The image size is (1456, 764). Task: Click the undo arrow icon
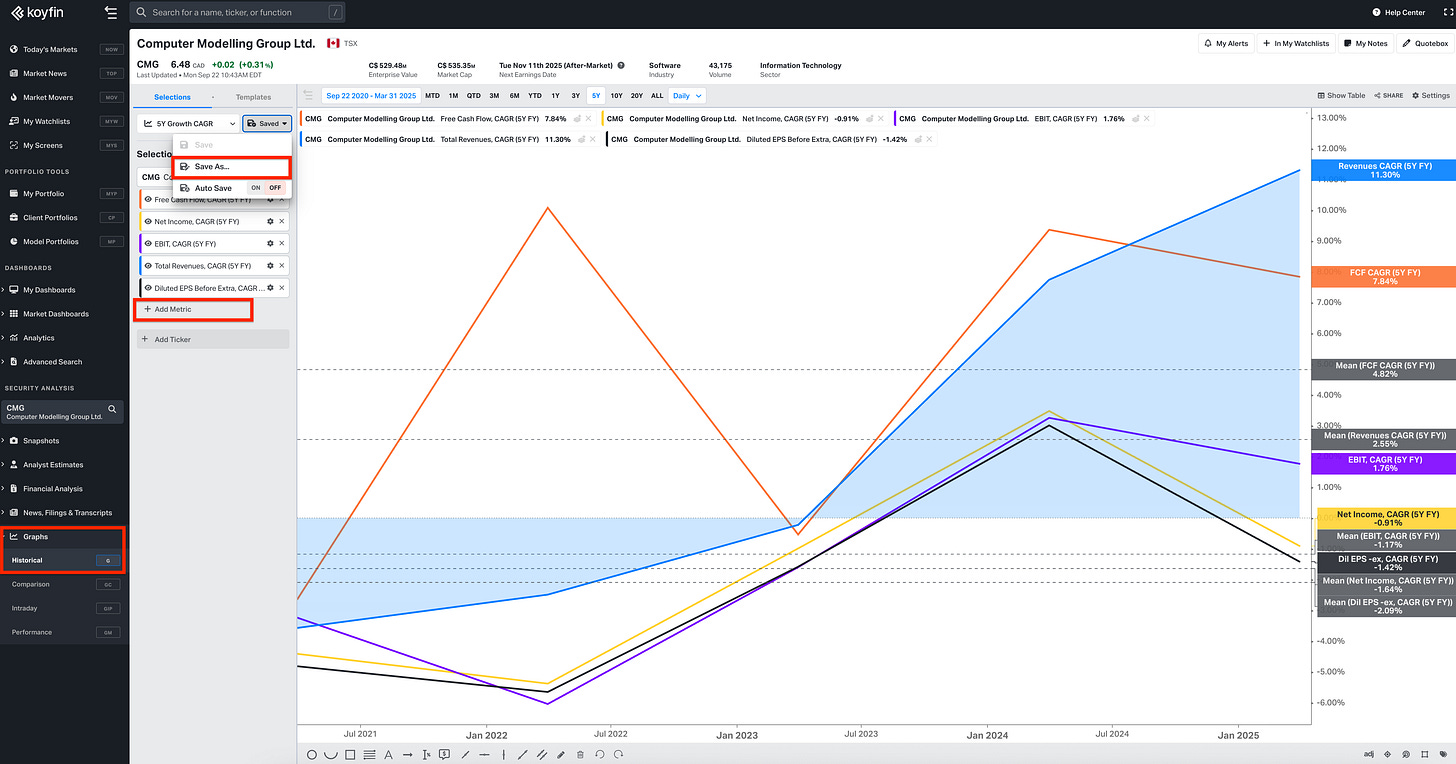600,754
